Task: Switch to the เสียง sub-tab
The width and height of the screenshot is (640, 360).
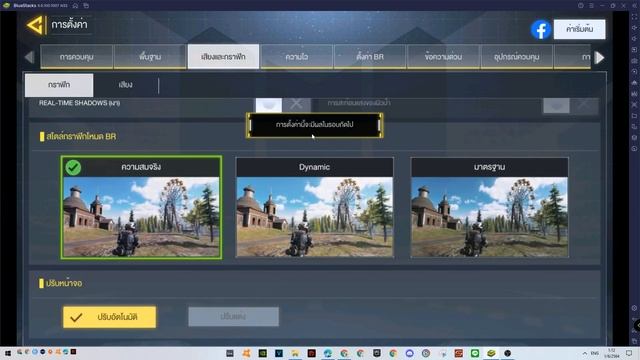Action: (x=125, y=85)
